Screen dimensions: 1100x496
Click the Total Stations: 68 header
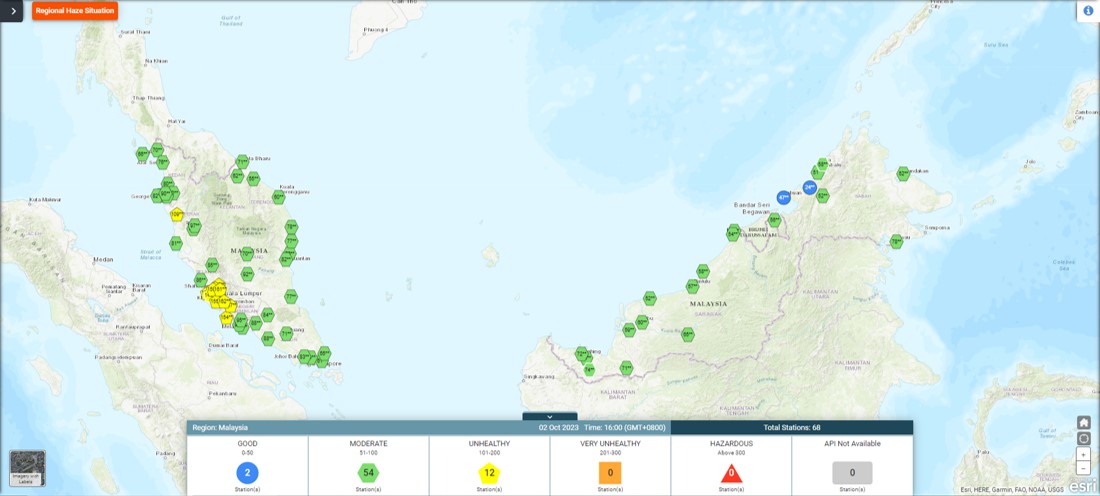tap(791, 427)
